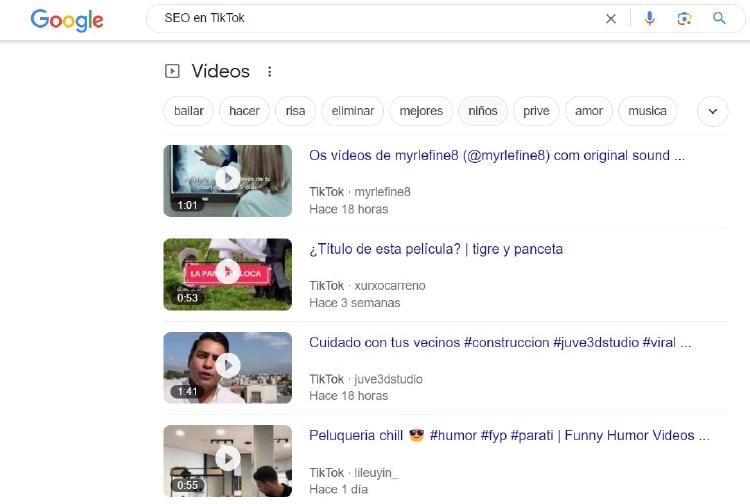Open the Google logo homepage link

tap(67, 20)
